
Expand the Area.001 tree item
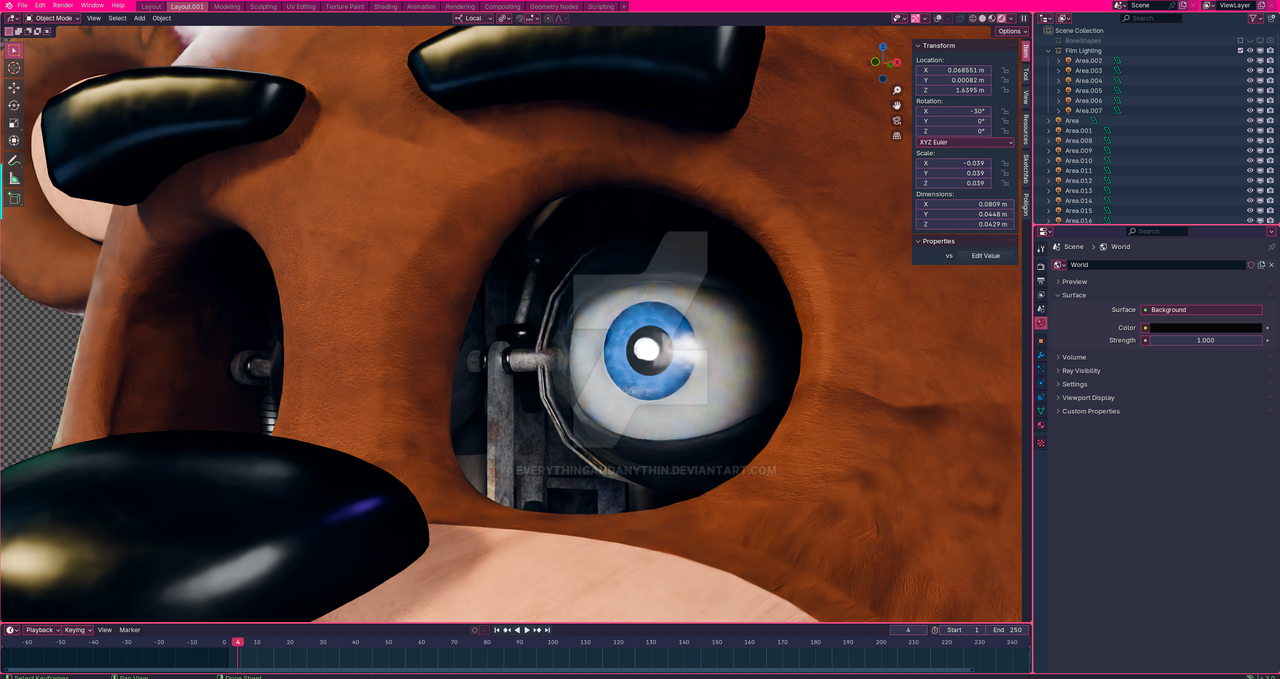click(1049, 131)
